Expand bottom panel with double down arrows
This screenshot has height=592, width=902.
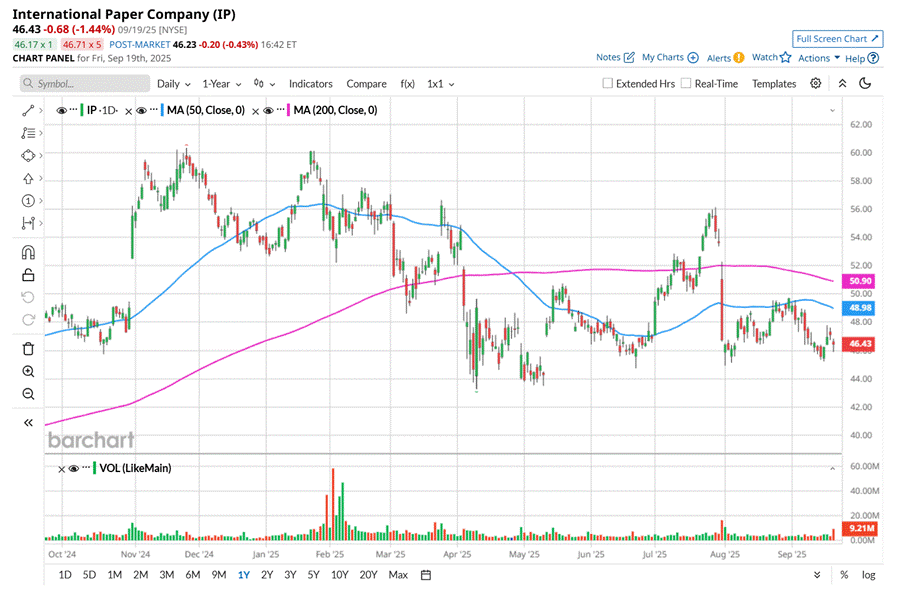click(x=817, y=575)
